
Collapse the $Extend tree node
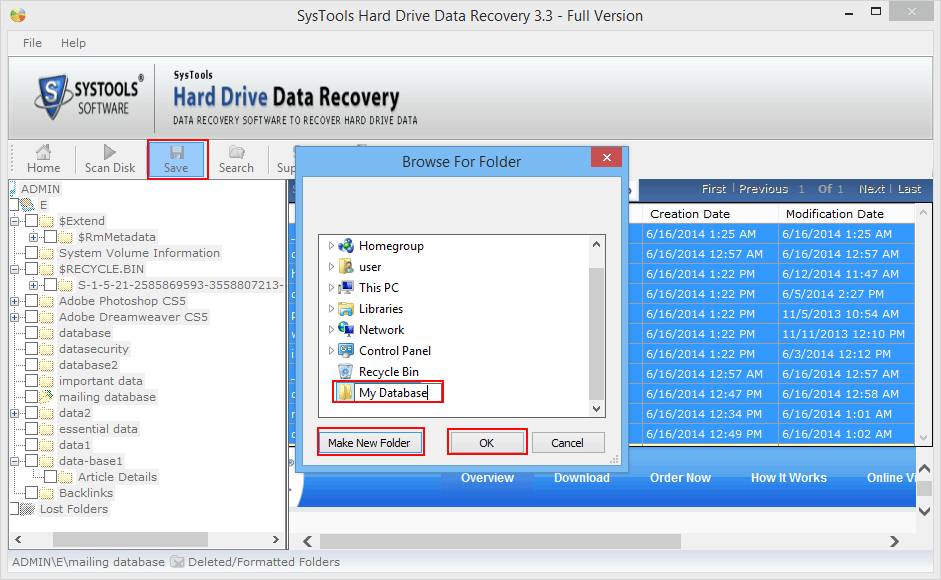point(14,221)
